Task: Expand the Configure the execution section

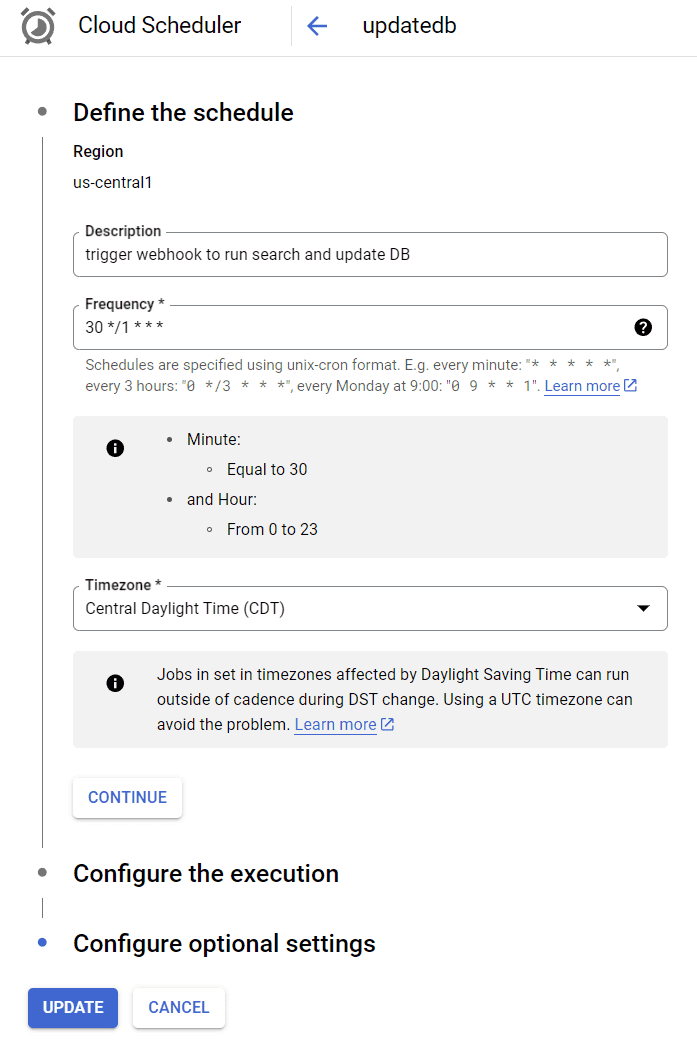Action: (206, 873)
